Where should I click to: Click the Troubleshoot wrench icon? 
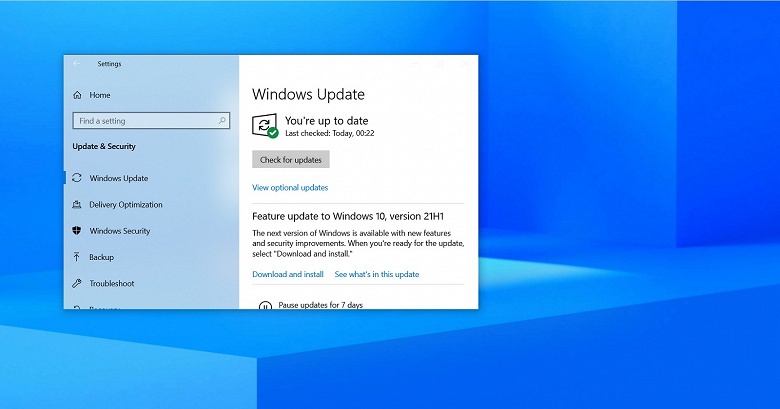77,283
